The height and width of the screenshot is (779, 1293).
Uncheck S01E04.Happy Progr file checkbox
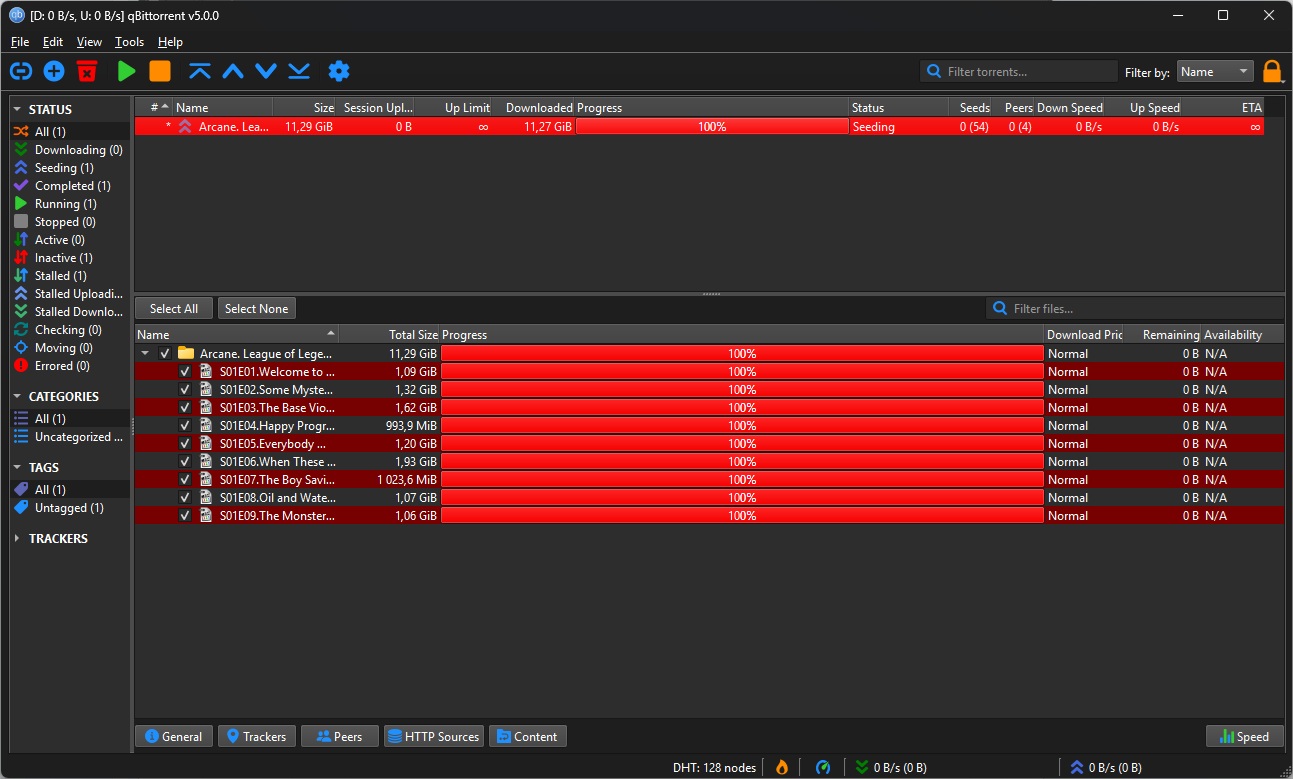pos(185,425)
